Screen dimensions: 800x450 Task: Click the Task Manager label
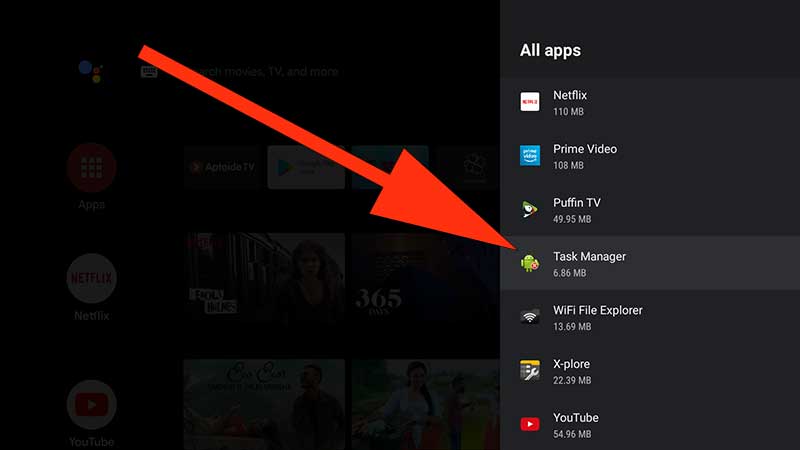pyautogui.click(x=589, y=257)
